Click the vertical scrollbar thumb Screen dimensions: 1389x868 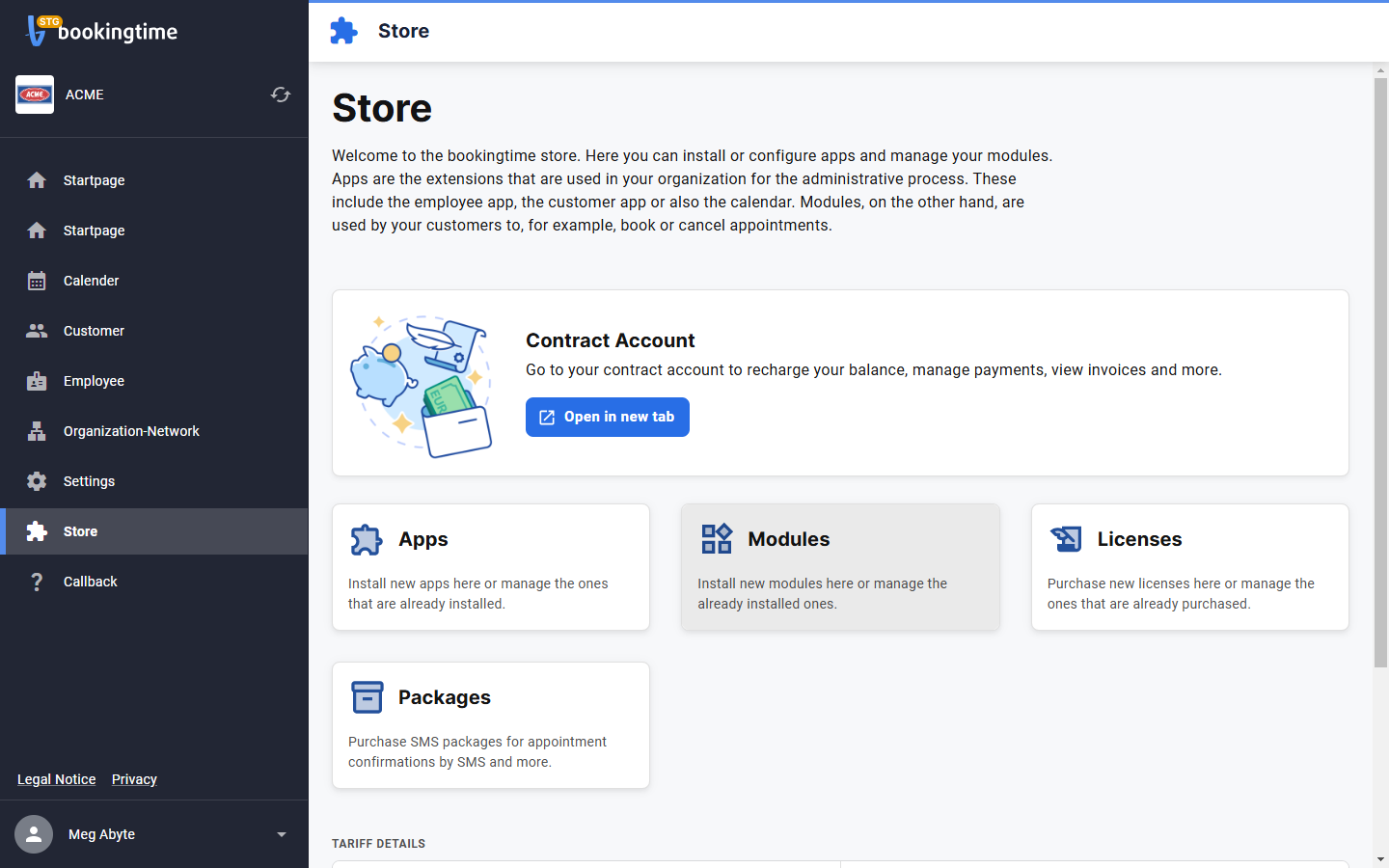[x=1380, y=372]
